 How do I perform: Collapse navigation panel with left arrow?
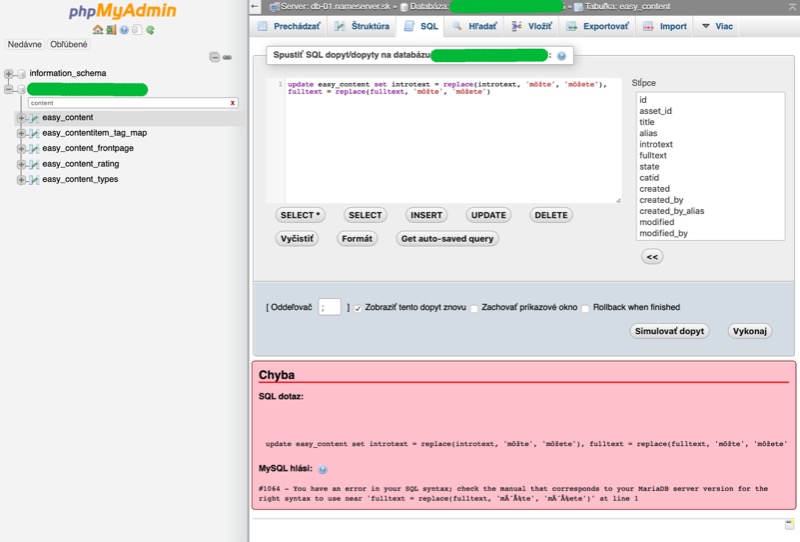coord(256,7)
